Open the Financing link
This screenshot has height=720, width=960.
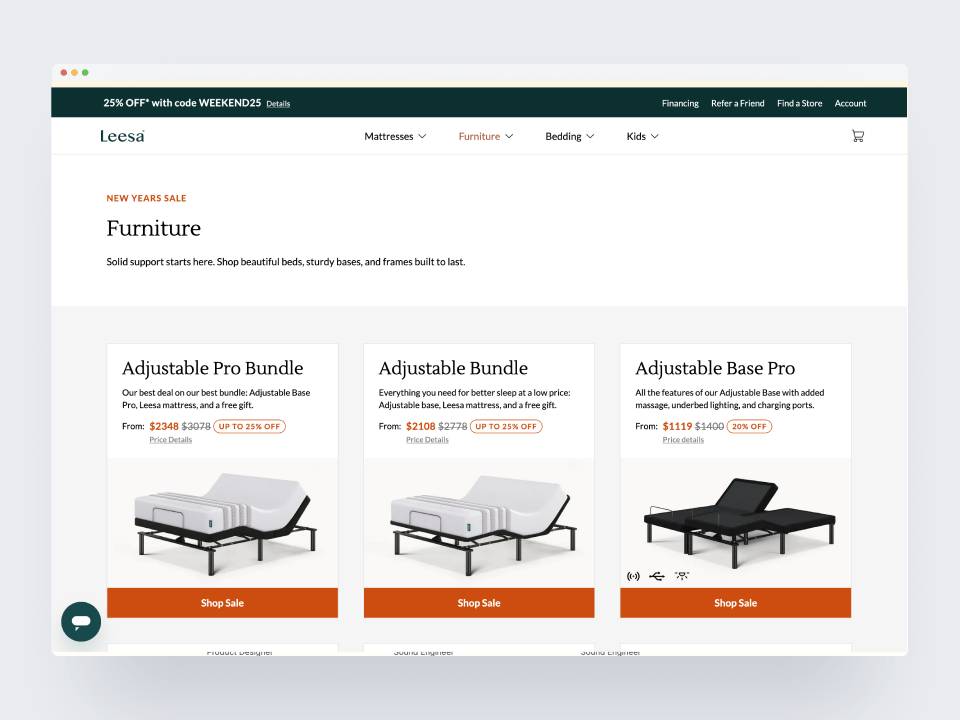680,103
